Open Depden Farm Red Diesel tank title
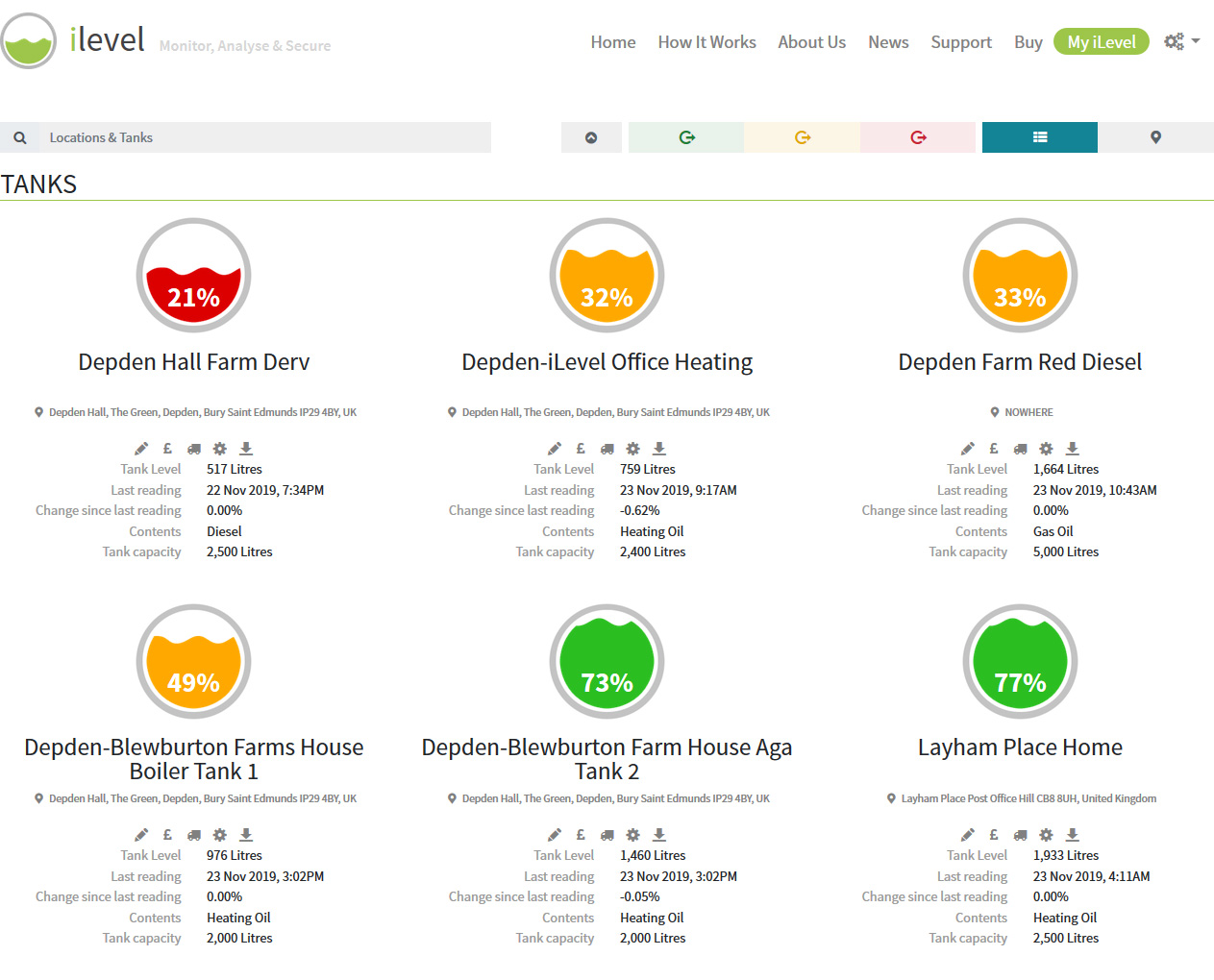 (x=1020, y=362)
